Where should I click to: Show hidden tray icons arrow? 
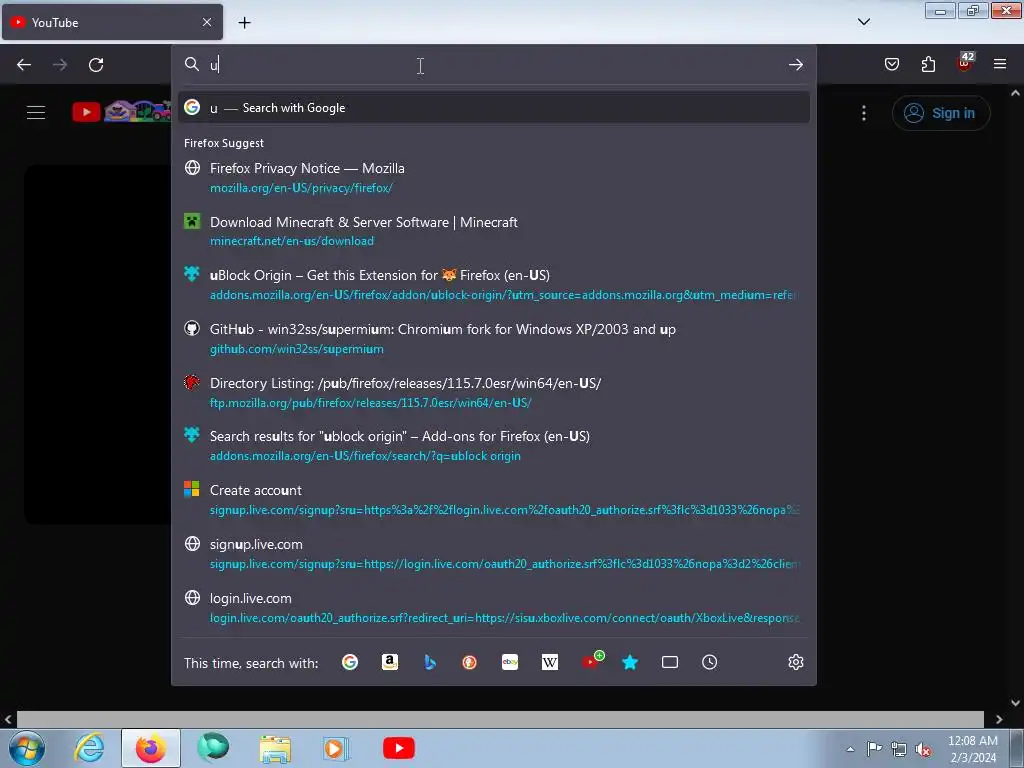(x=850, y=749)
